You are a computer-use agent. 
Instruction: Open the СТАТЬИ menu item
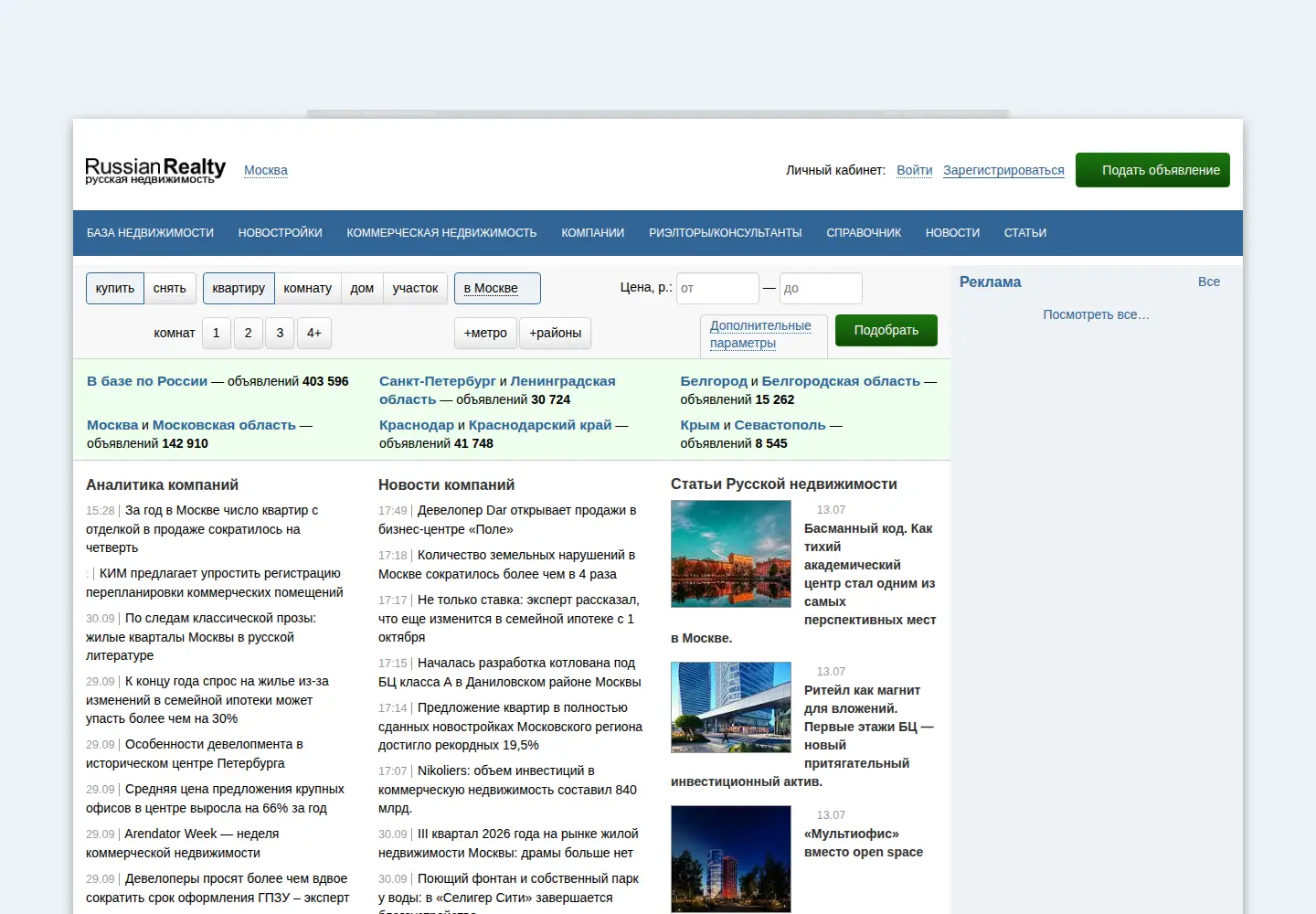[x=1025, y=233]
